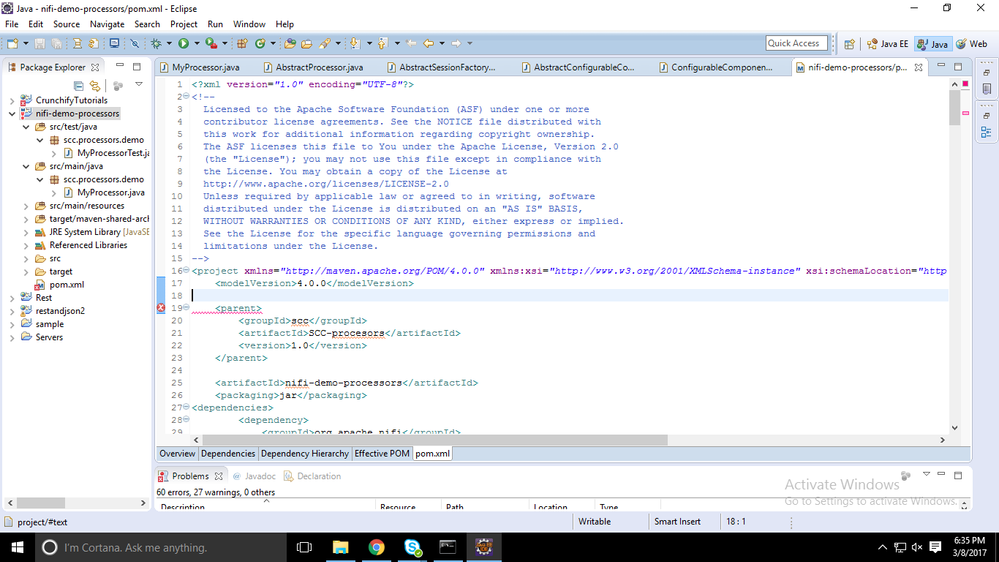Open the Java EE perspective

point(888,43)
